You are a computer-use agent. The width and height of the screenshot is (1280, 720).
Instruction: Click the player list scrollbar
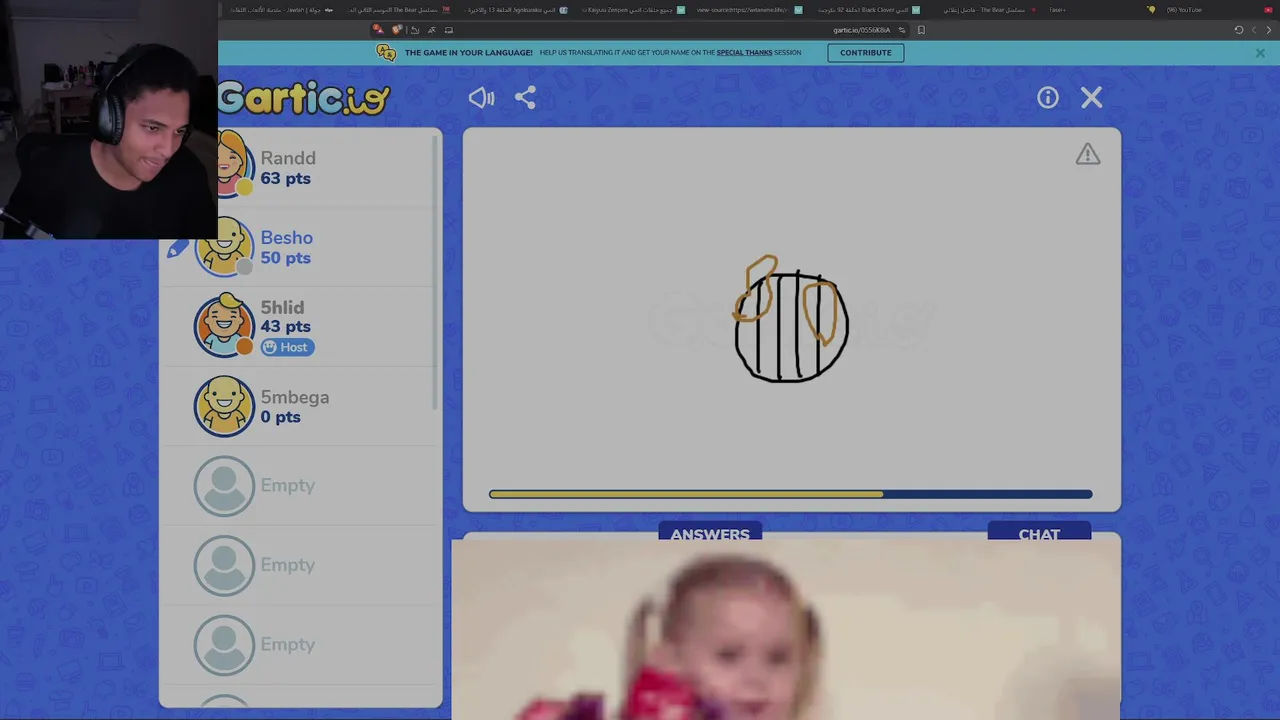(436, 270)
